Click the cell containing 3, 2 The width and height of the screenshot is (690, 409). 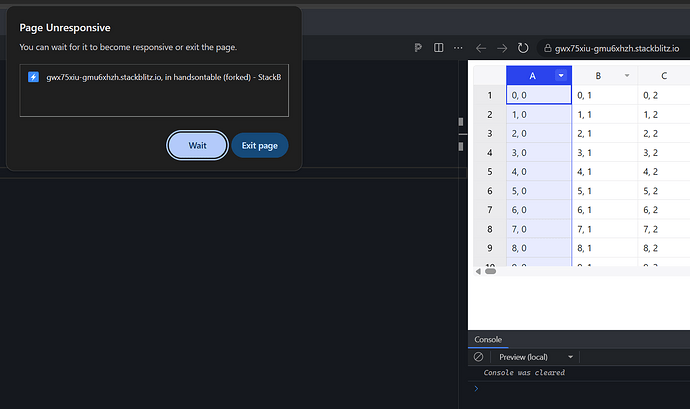click(x=664, y=153)
